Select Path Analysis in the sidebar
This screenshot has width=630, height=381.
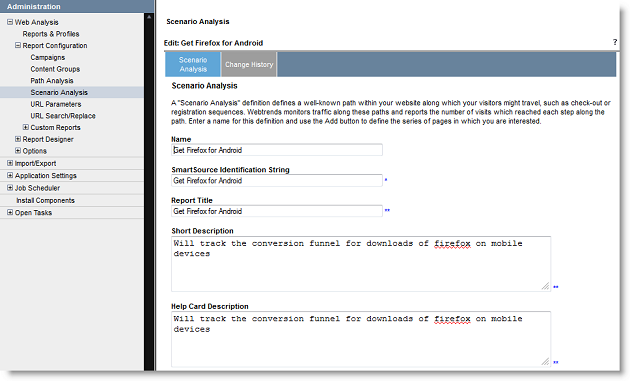coord(52,80)
